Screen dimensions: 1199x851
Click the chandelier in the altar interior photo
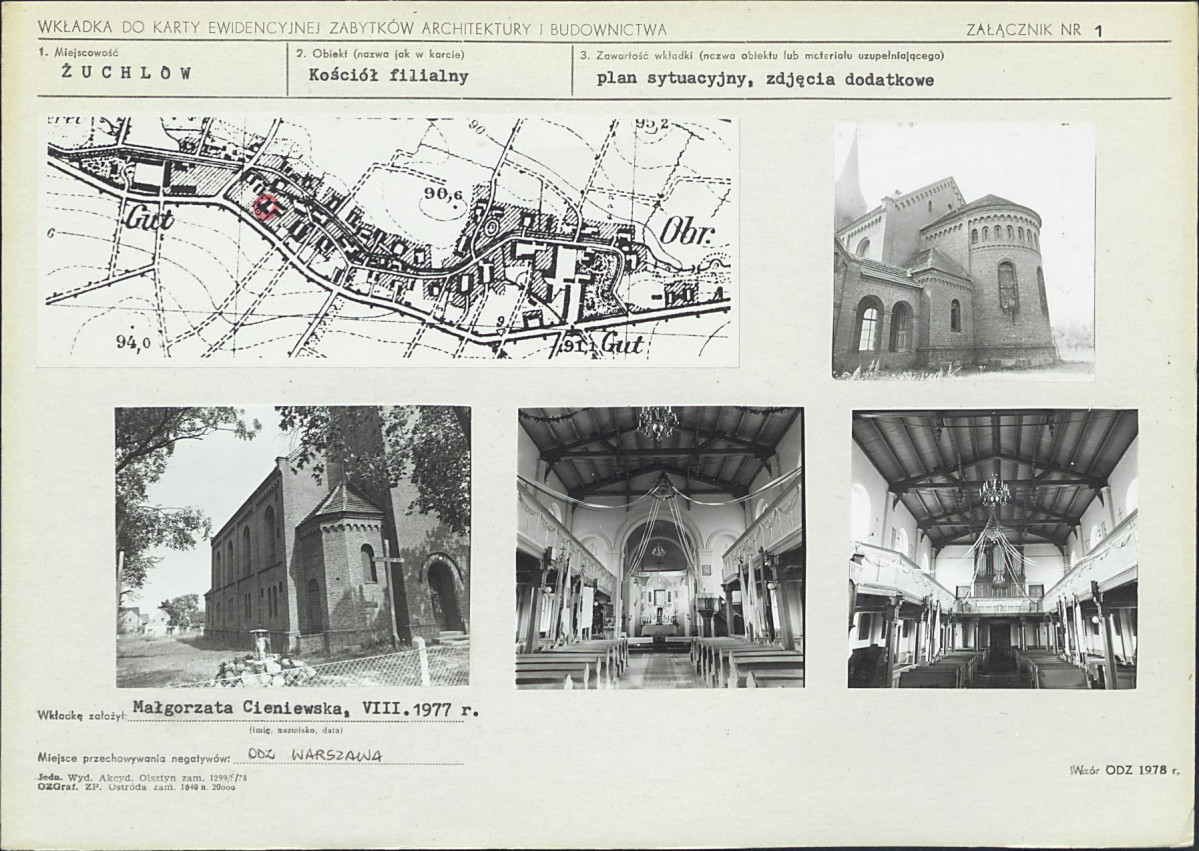(657, 423)
